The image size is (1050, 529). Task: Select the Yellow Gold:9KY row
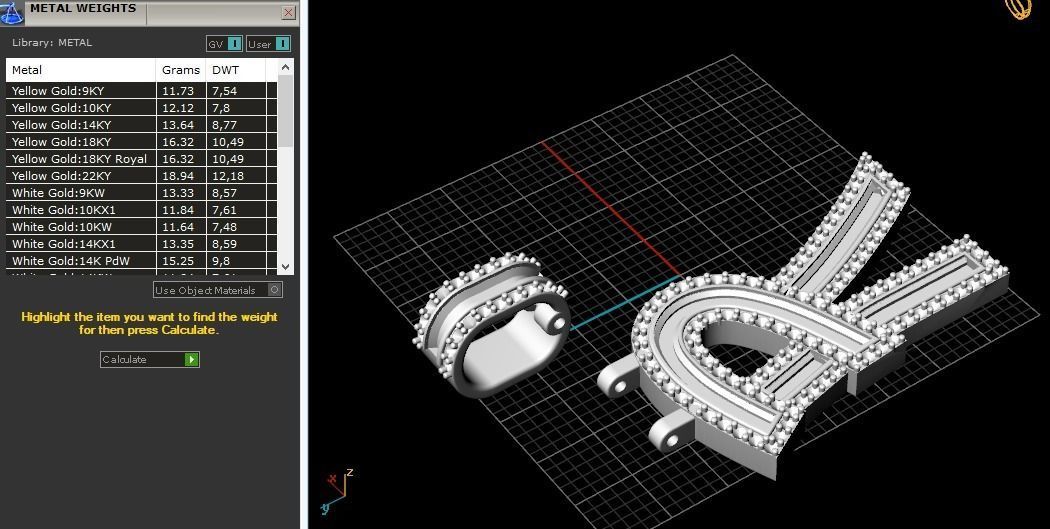(x=141, y=91)
